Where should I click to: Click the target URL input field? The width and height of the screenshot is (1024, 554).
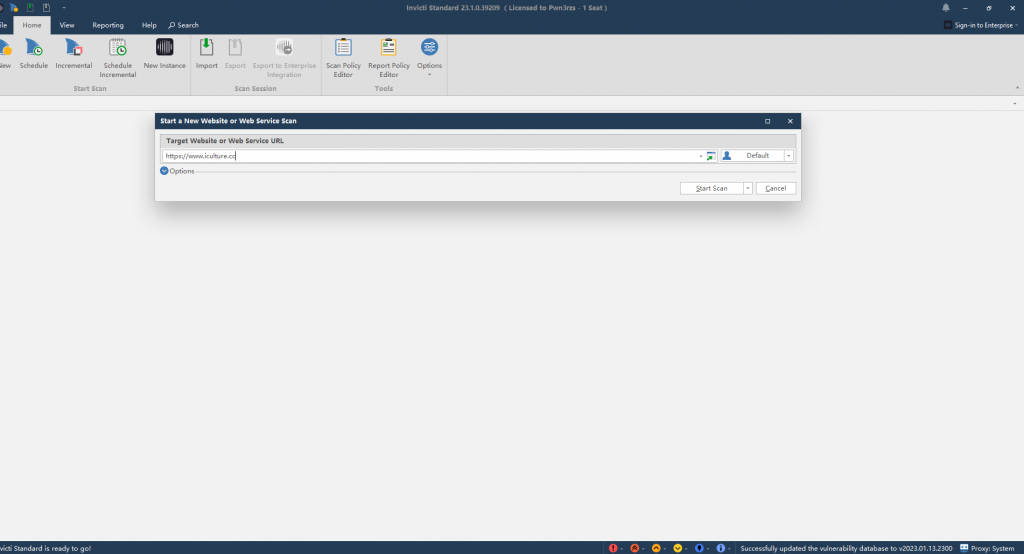tap(430, 156)
